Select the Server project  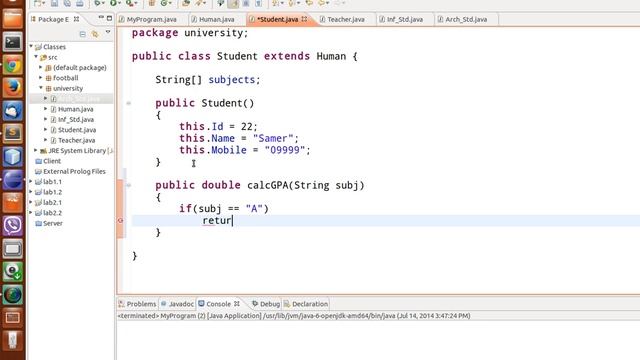point(53,223)
